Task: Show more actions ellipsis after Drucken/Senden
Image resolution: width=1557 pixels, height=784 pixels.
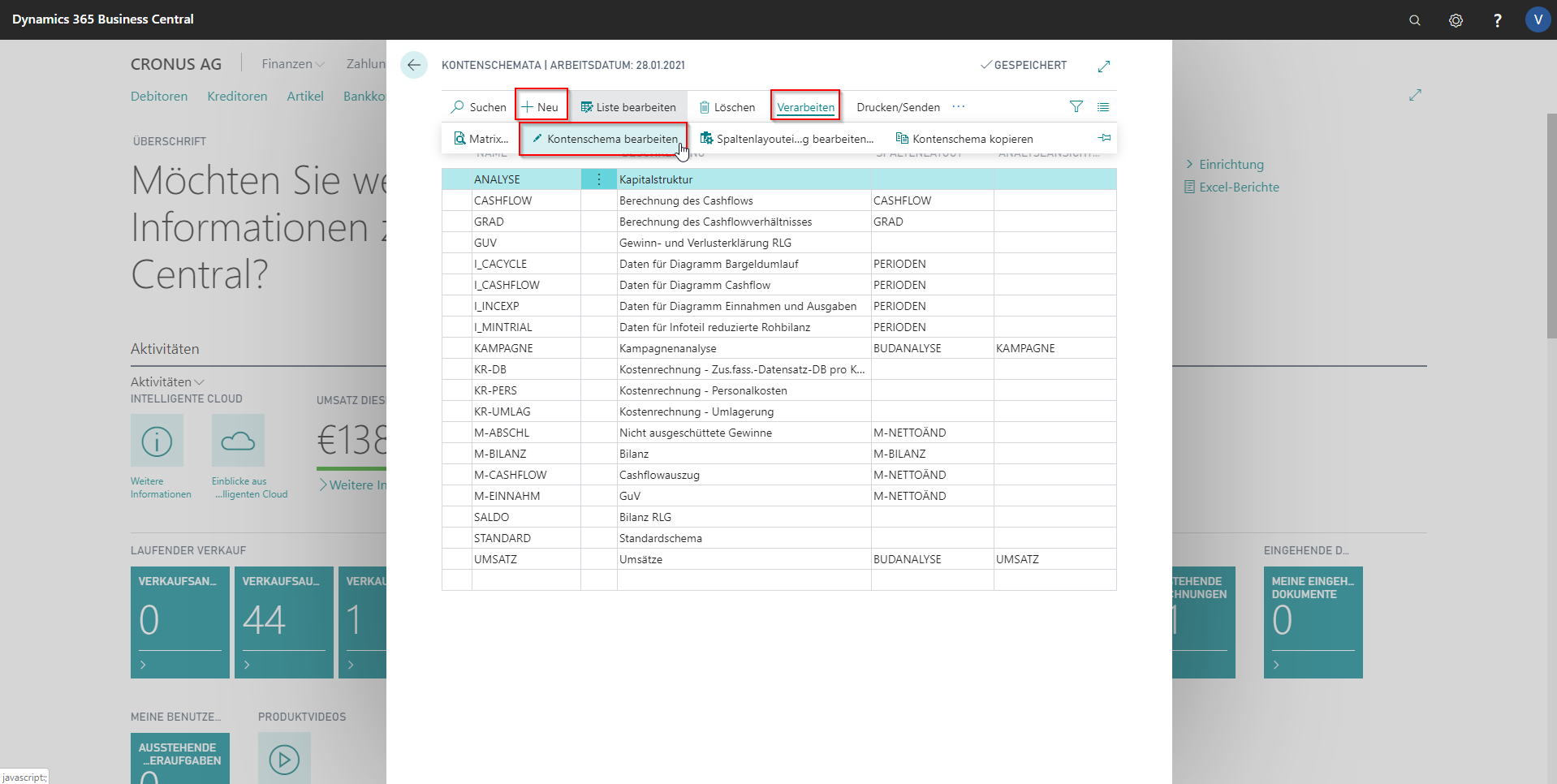Action: [x=959, y=106]
